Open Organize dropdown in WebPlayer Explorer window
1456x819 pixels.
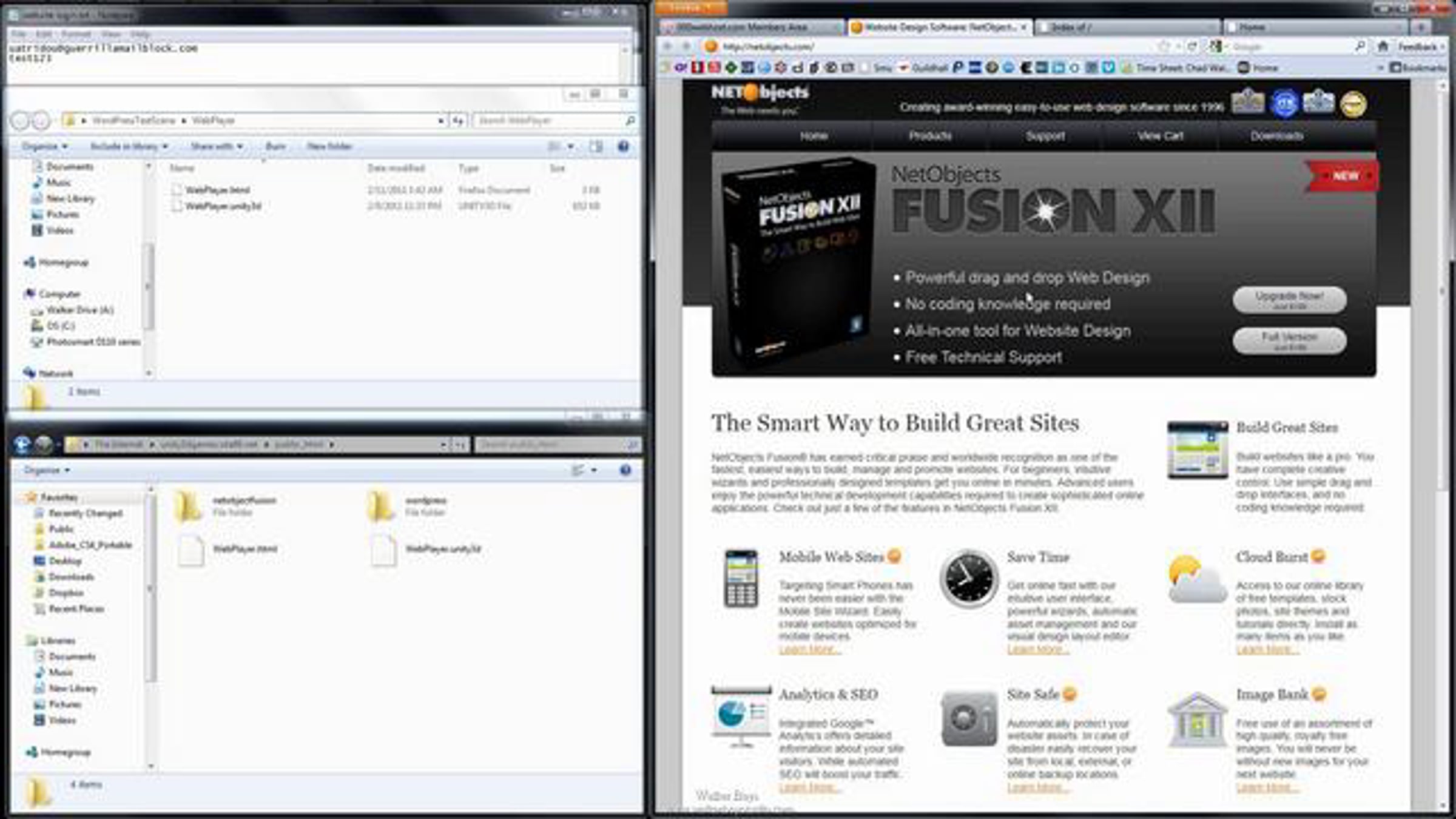pyautogui.click(x=45, y=146)
